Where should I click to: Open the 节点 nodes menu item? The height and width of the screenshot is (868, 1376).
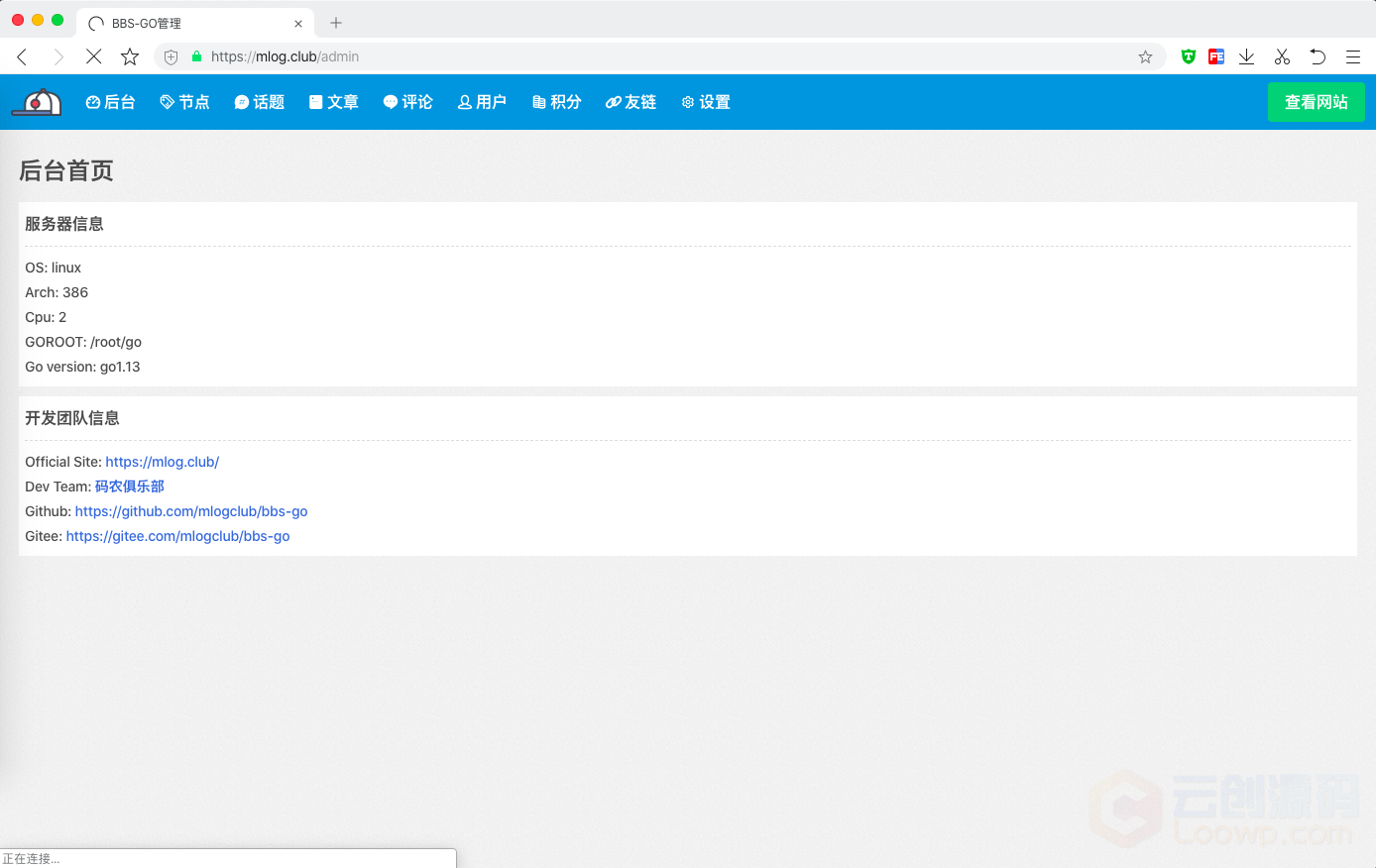(x=185, y=102)
